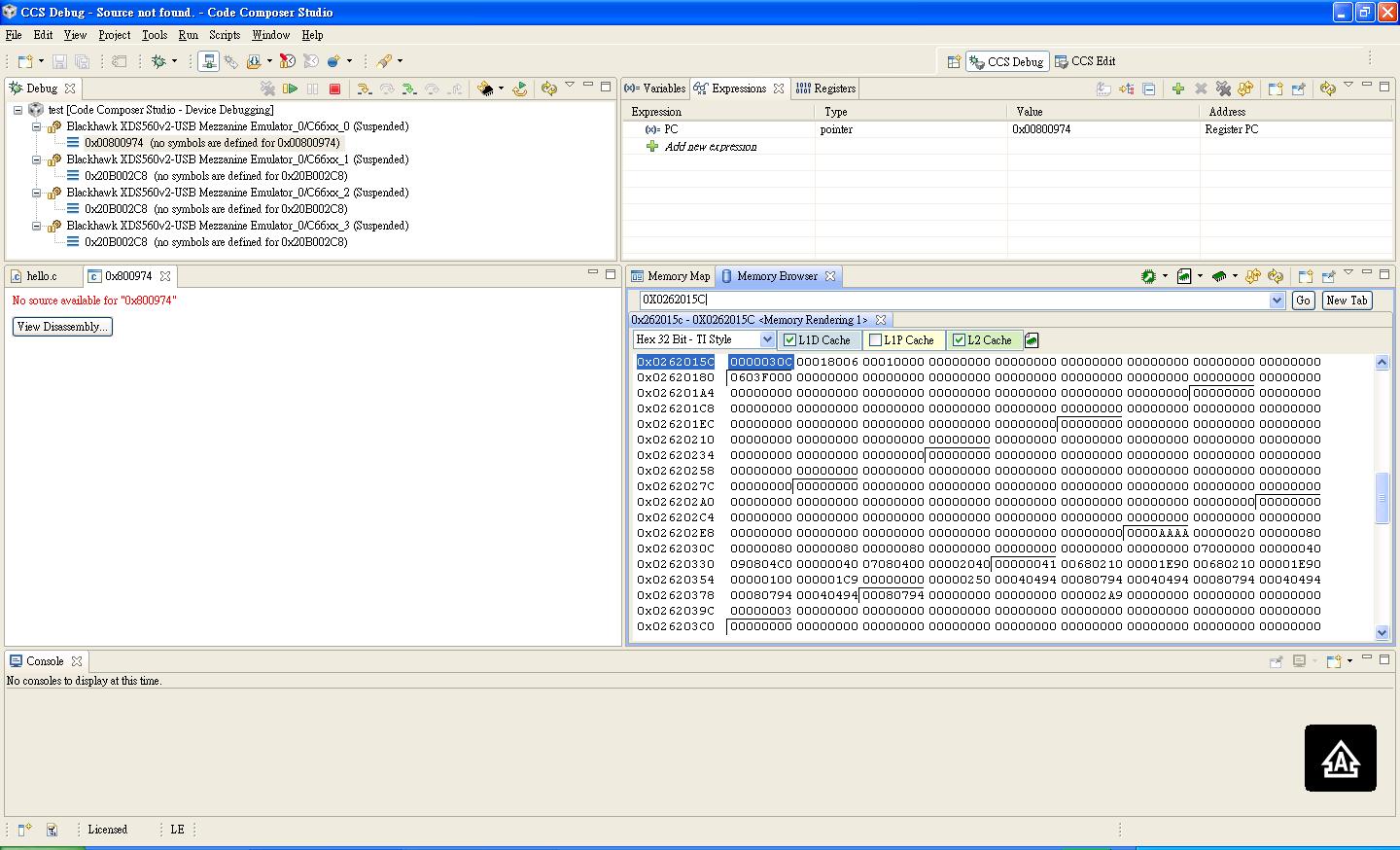
Task: Click Open Console icon in Console view toolbar
Action: pos(1334,661)
